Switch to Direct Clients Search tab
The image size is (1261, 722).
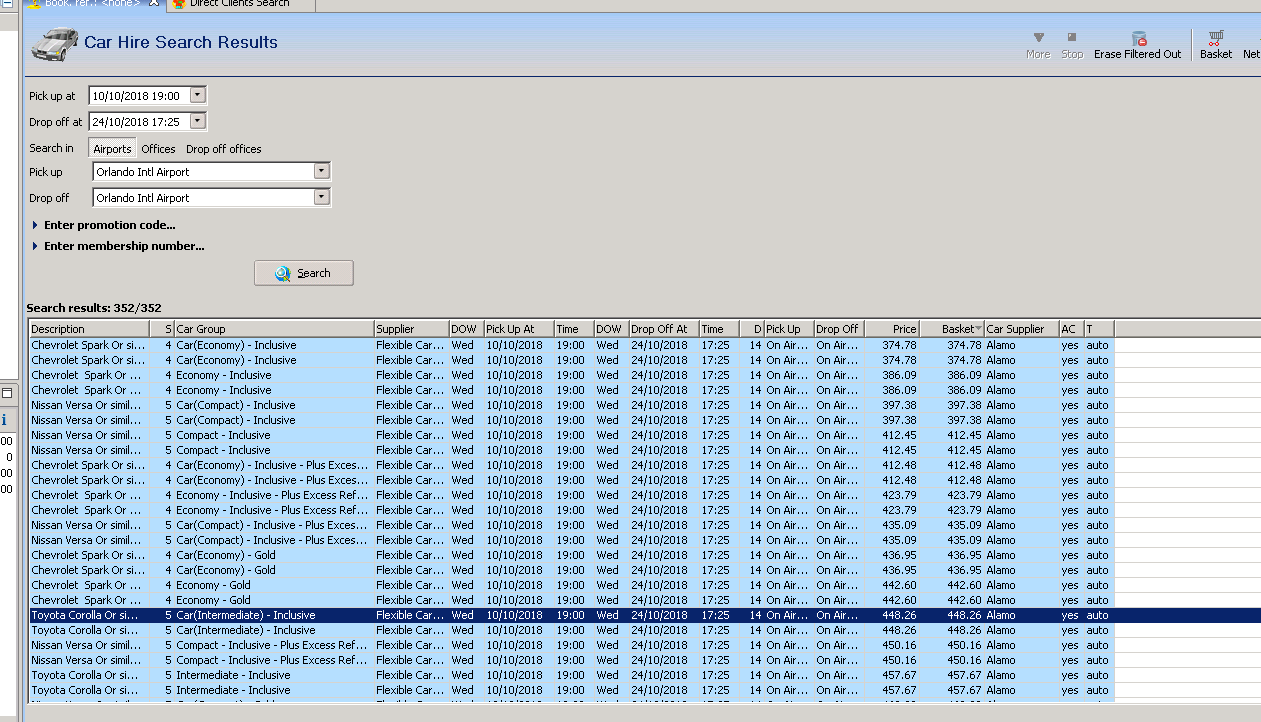click(239, 4)
